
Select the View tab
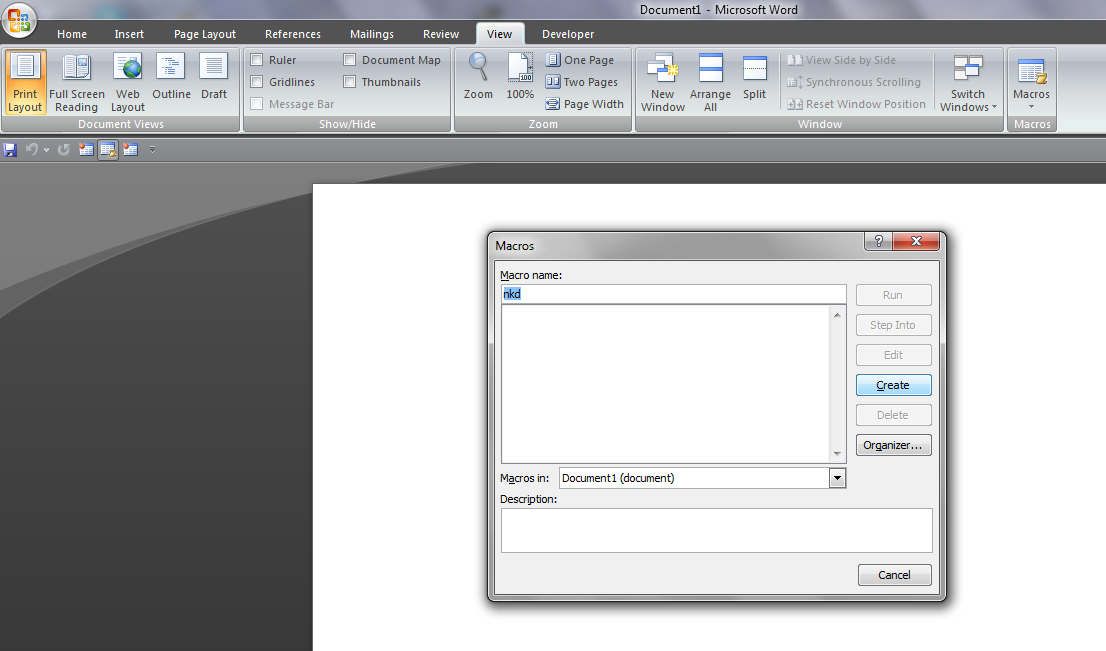point(499,34)
